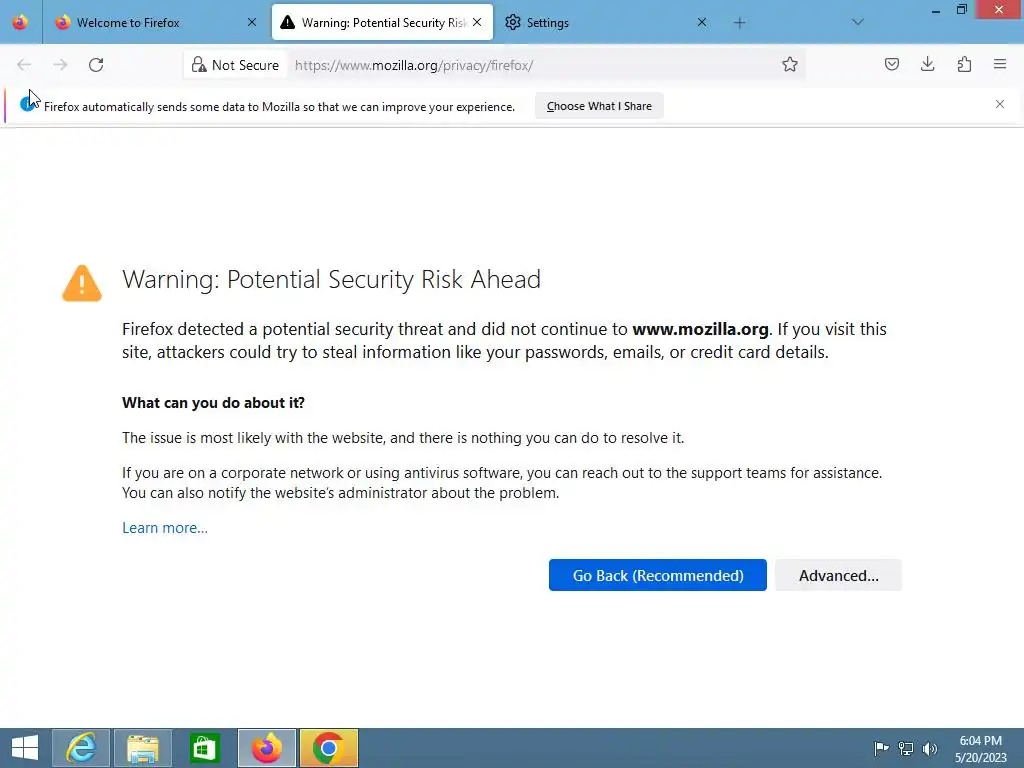The height and width of the screenshot is (768, 1024).
Task: Open the Downloads panel icon
Action: point(927,64)
